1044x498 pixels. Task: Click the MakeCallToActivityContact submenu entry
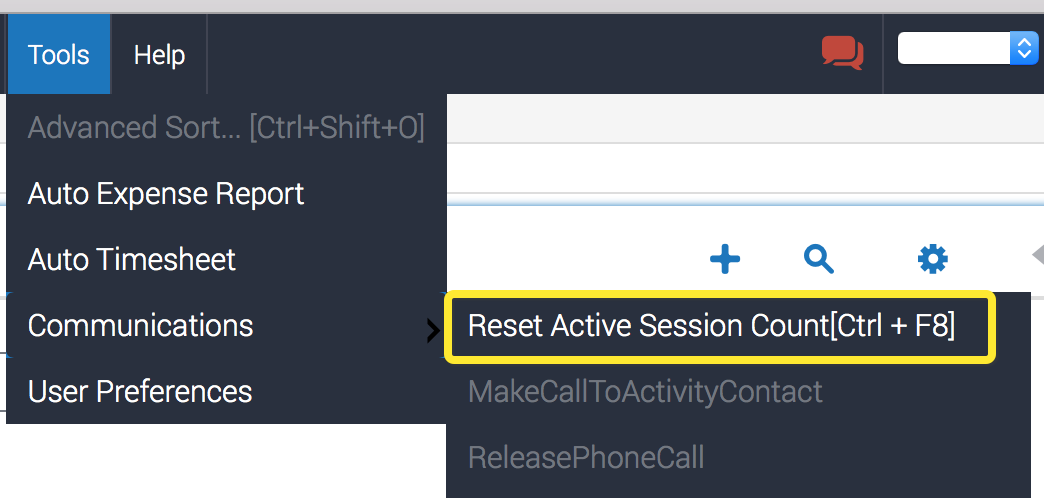click(x=645, y=391)
